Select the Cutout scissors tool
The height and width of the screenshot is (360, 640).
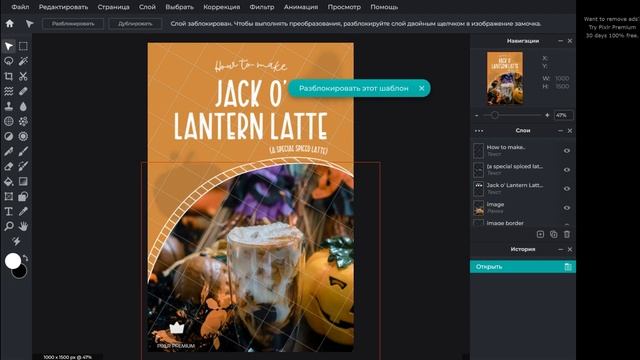click(x=23, y=76)
